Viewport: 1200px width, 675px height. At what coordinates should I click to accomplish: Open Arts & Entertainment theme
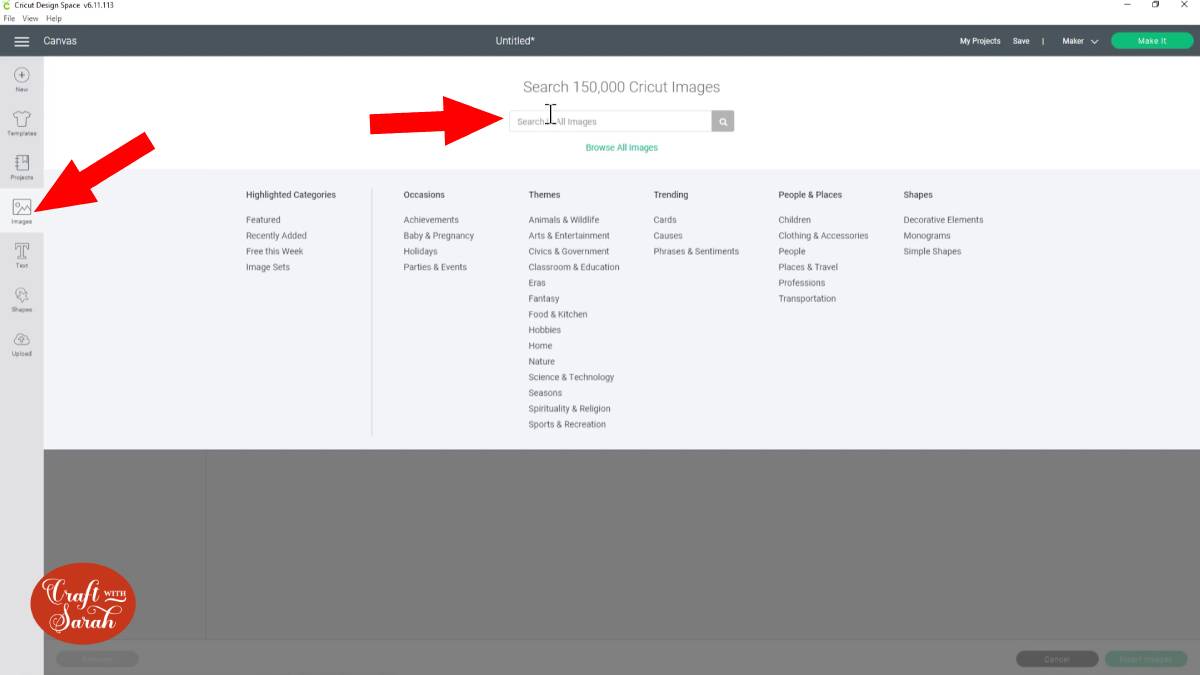tap(569, 236)
